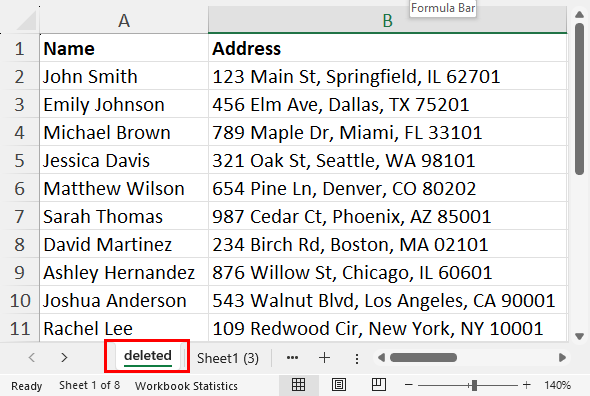Select cell containing Michael Brown
This screenshot has width=590, height=396.
point(124,132)
